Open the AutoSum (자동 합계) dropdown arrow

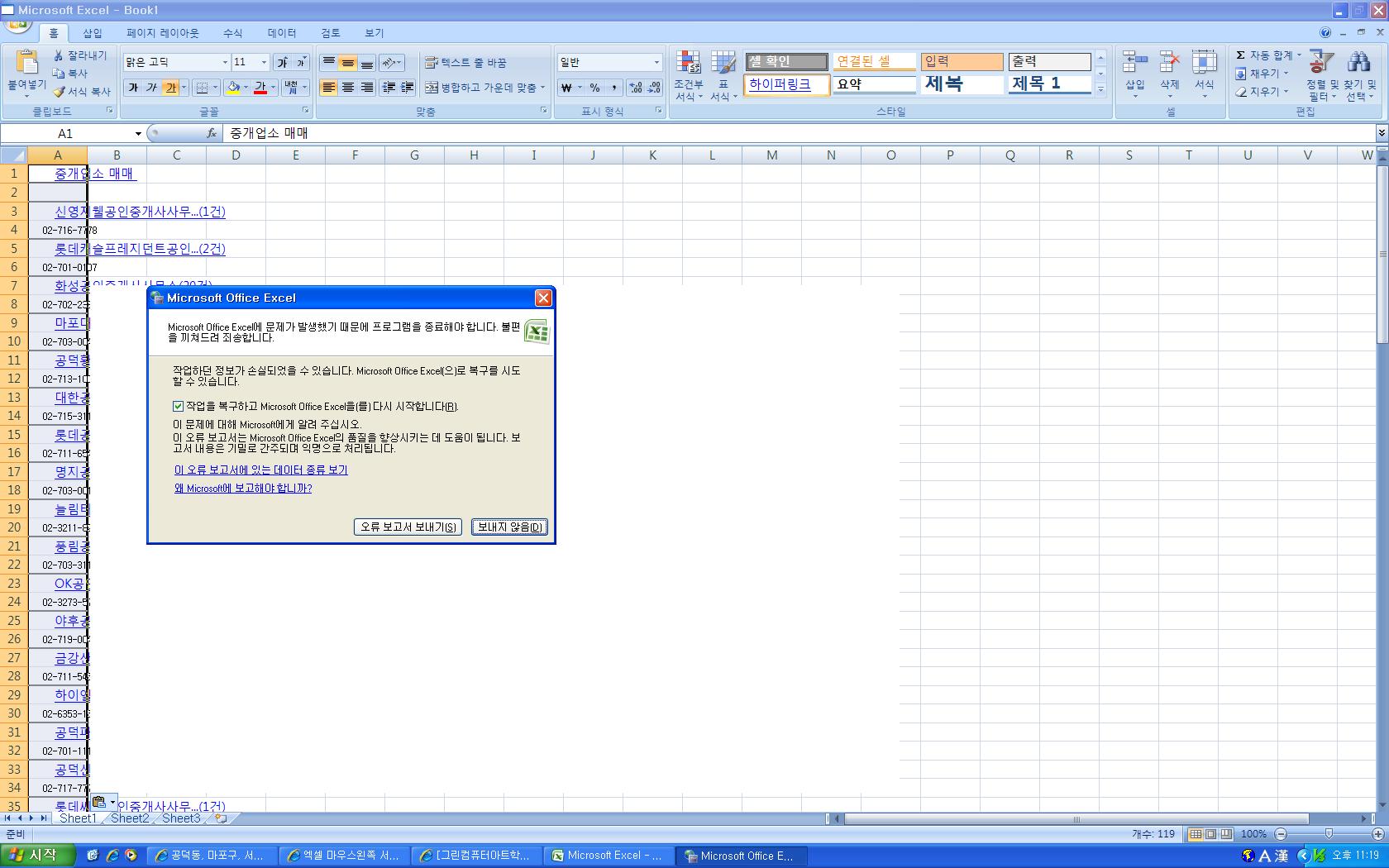tap(1299, 55)
